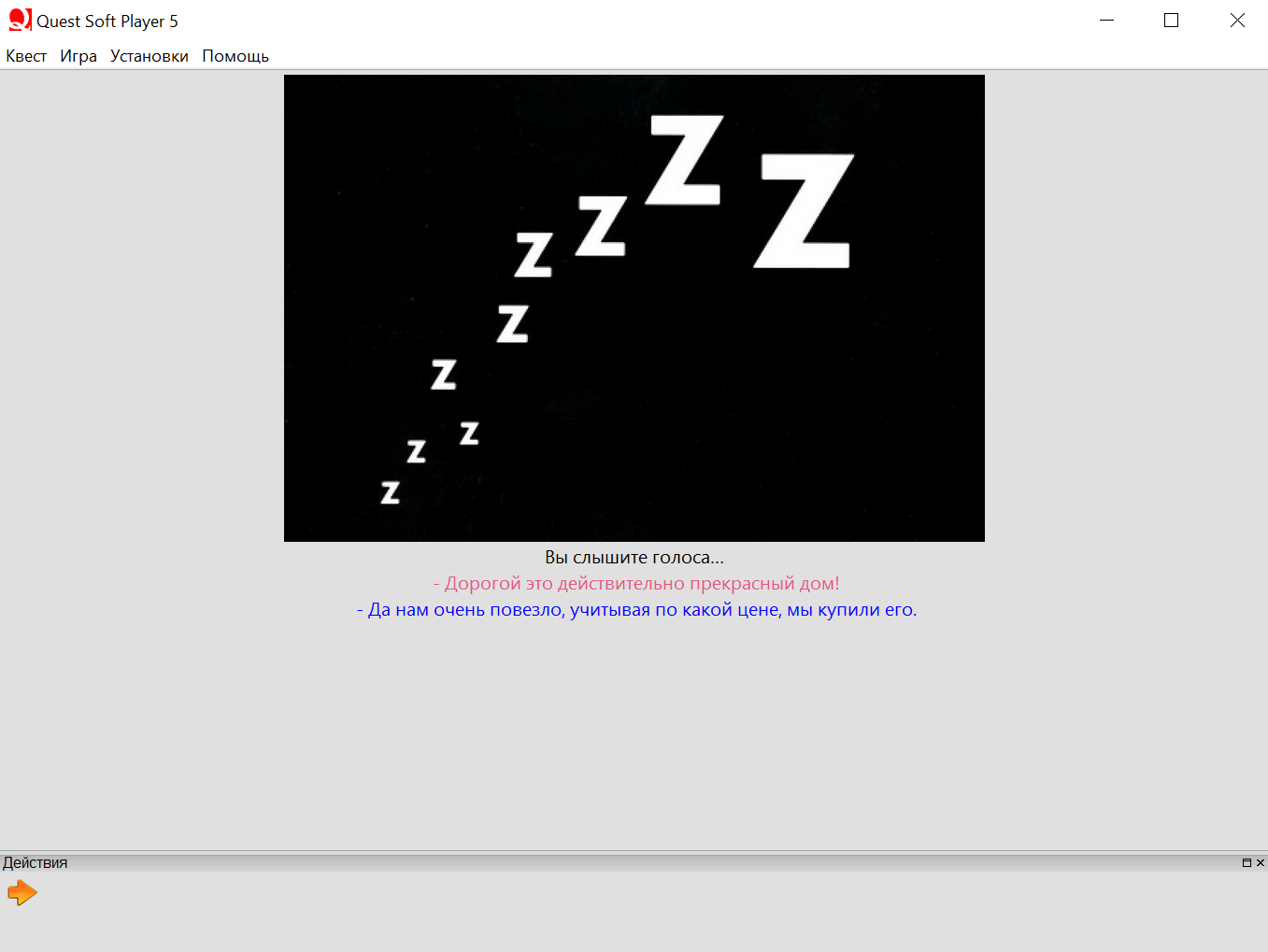Close the Quest Soft Player window
Screen dimensions: 1268x952
[1237, 21]
